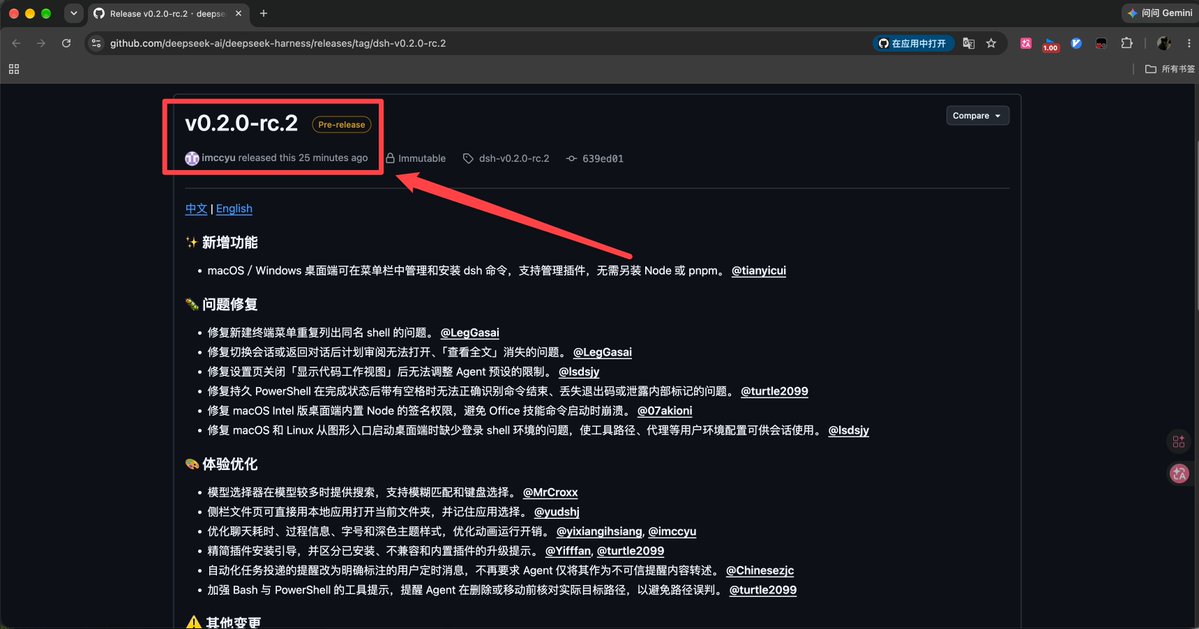This screenshot has width=1199, height=629.
Task: Open the extension showing 1.00 badge
Action: point(1051,44)
